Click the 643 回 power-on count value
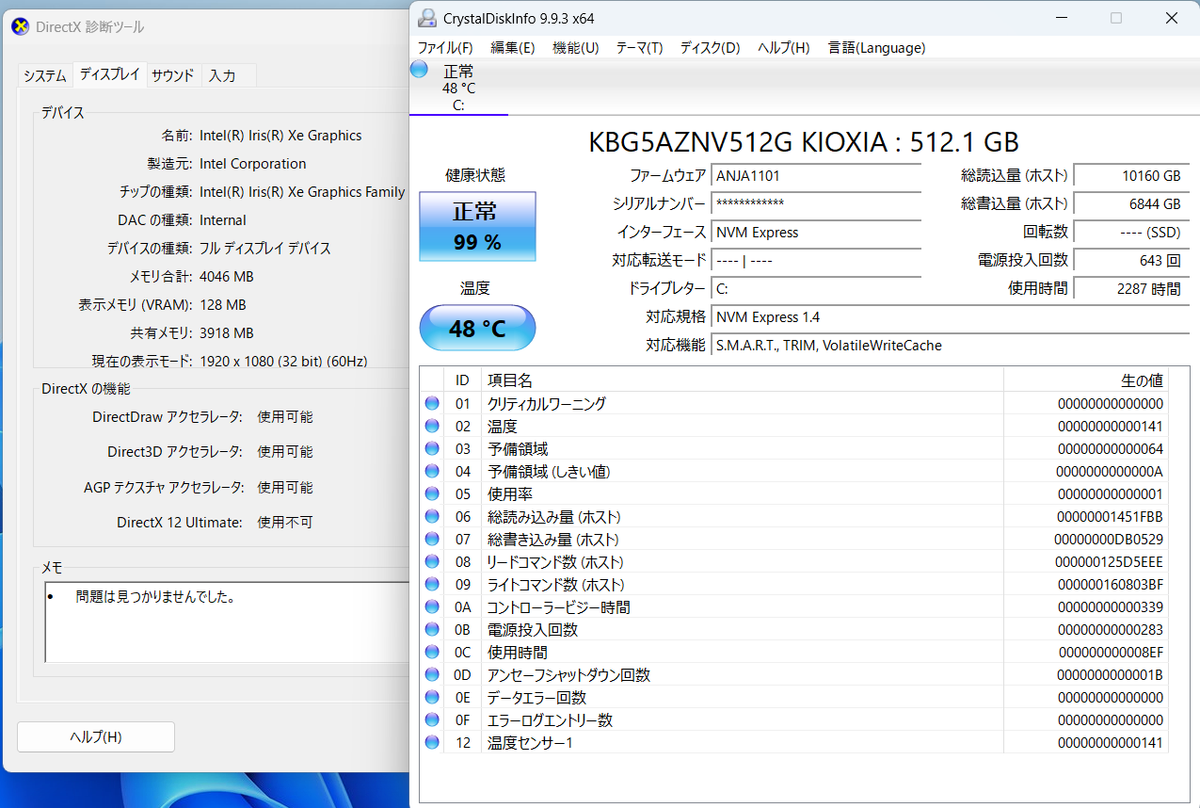Screen dimensions: 1200x808 point(1132,260)
